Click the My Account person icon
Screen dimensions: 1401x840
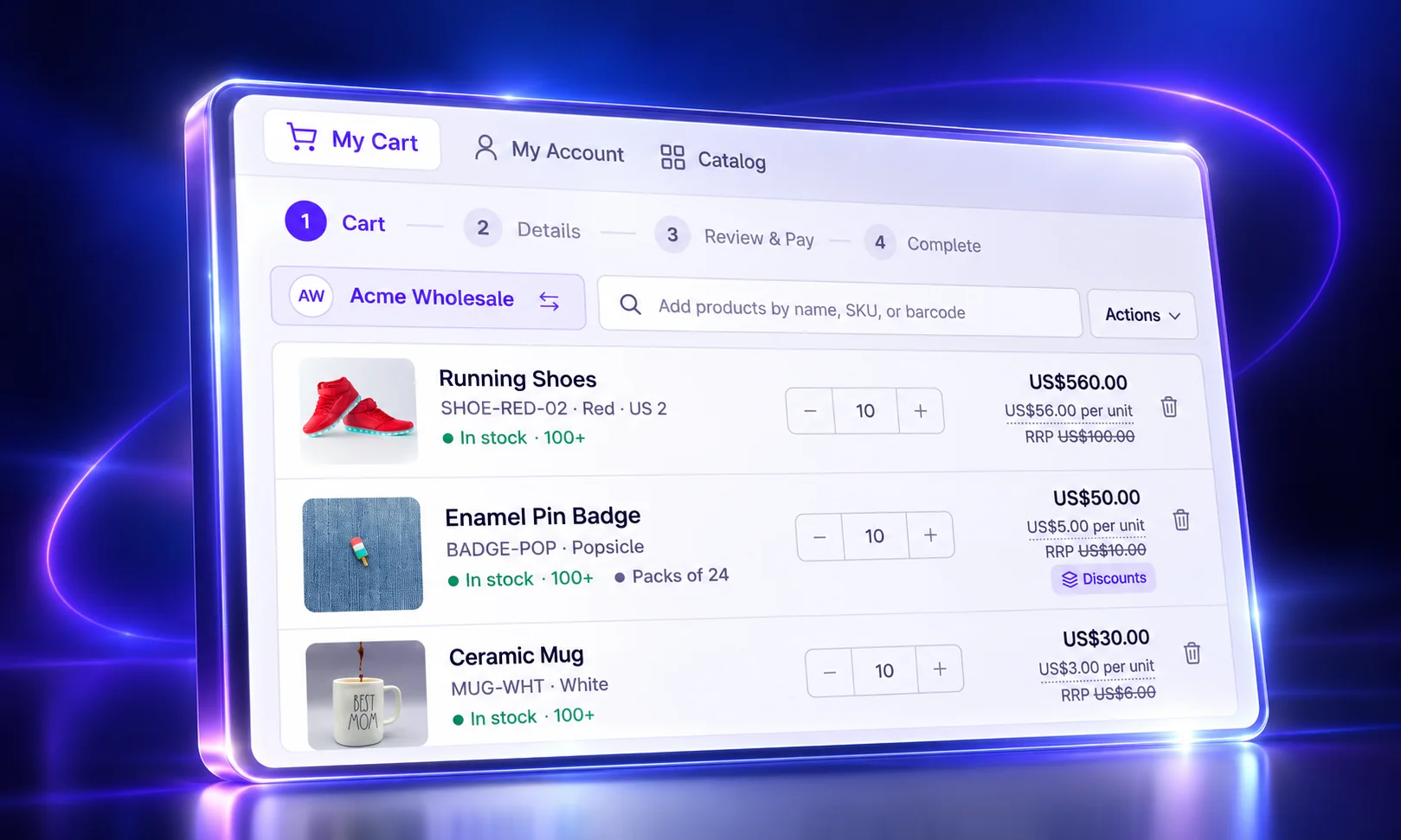tap(485, 147)
